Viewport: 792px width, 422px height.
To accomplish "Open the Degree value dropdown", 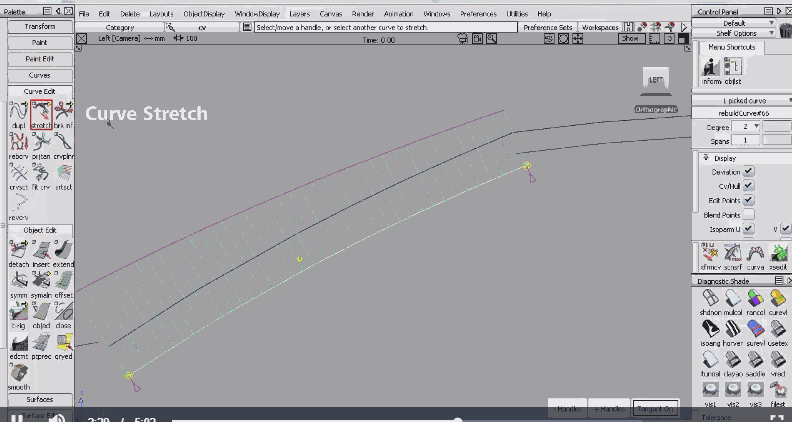I will coord(756,126).
